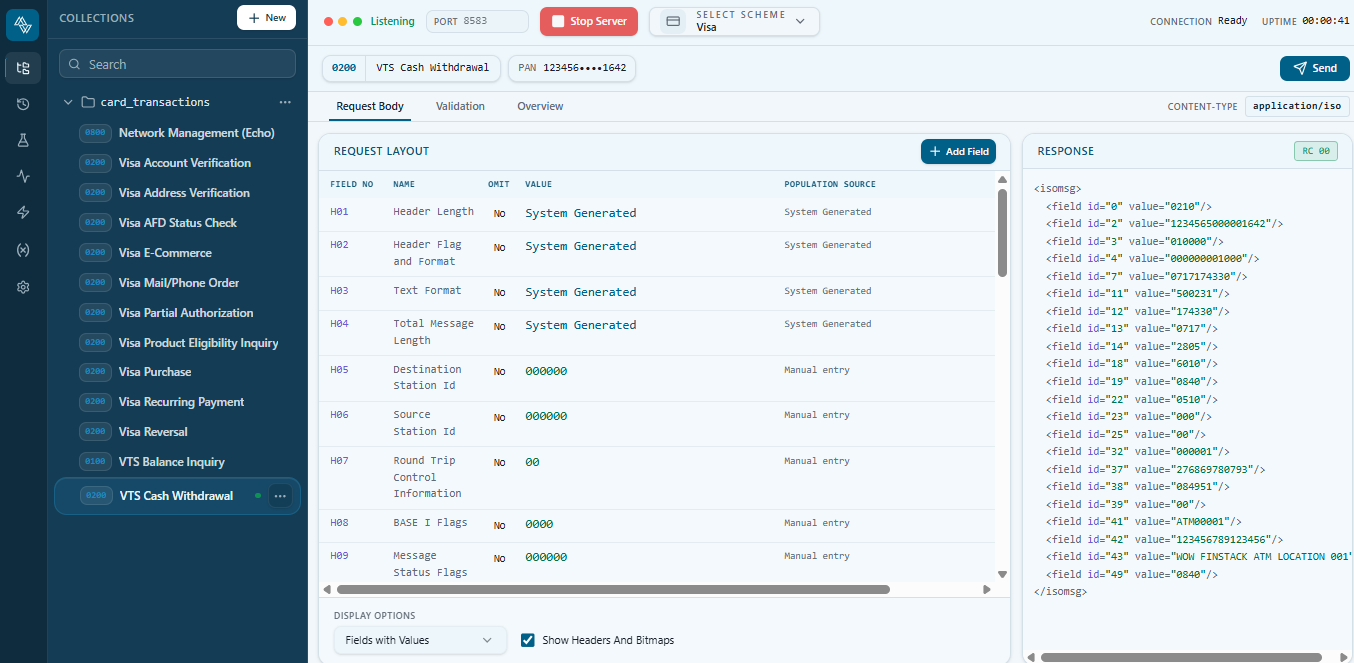Open the lightning bolt automation icon
The width and height of the screenshot is (1354, 663).
coord(23,212)
